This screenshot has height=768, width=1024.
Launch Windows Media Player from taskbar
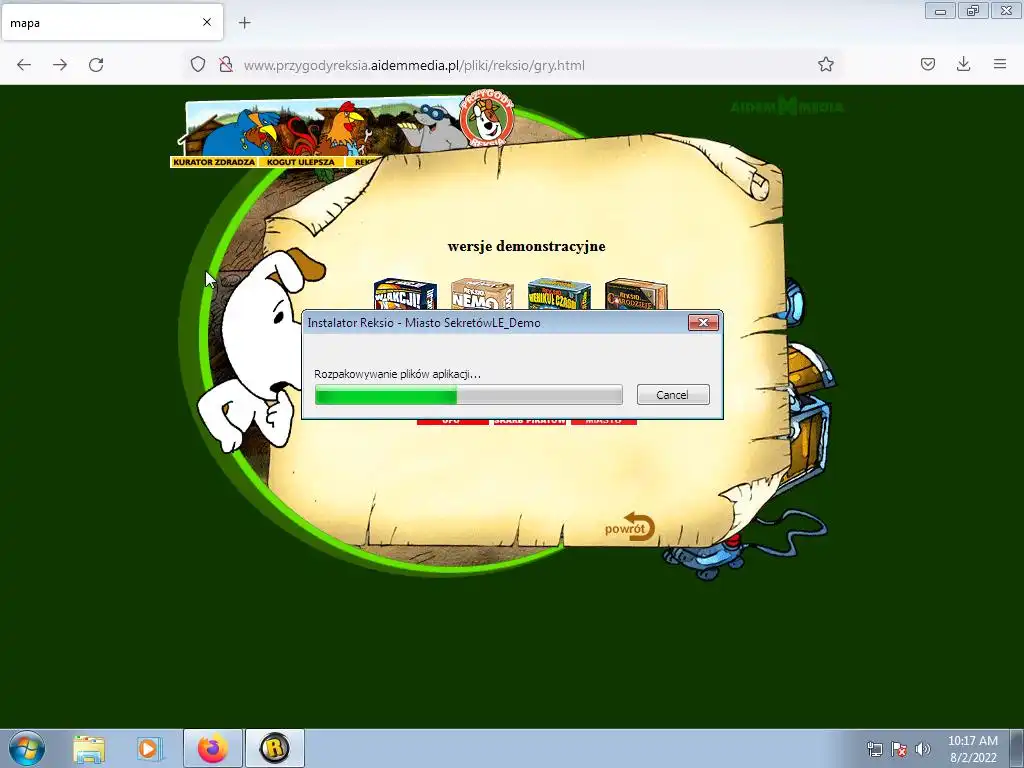click(x=149, y=749)
